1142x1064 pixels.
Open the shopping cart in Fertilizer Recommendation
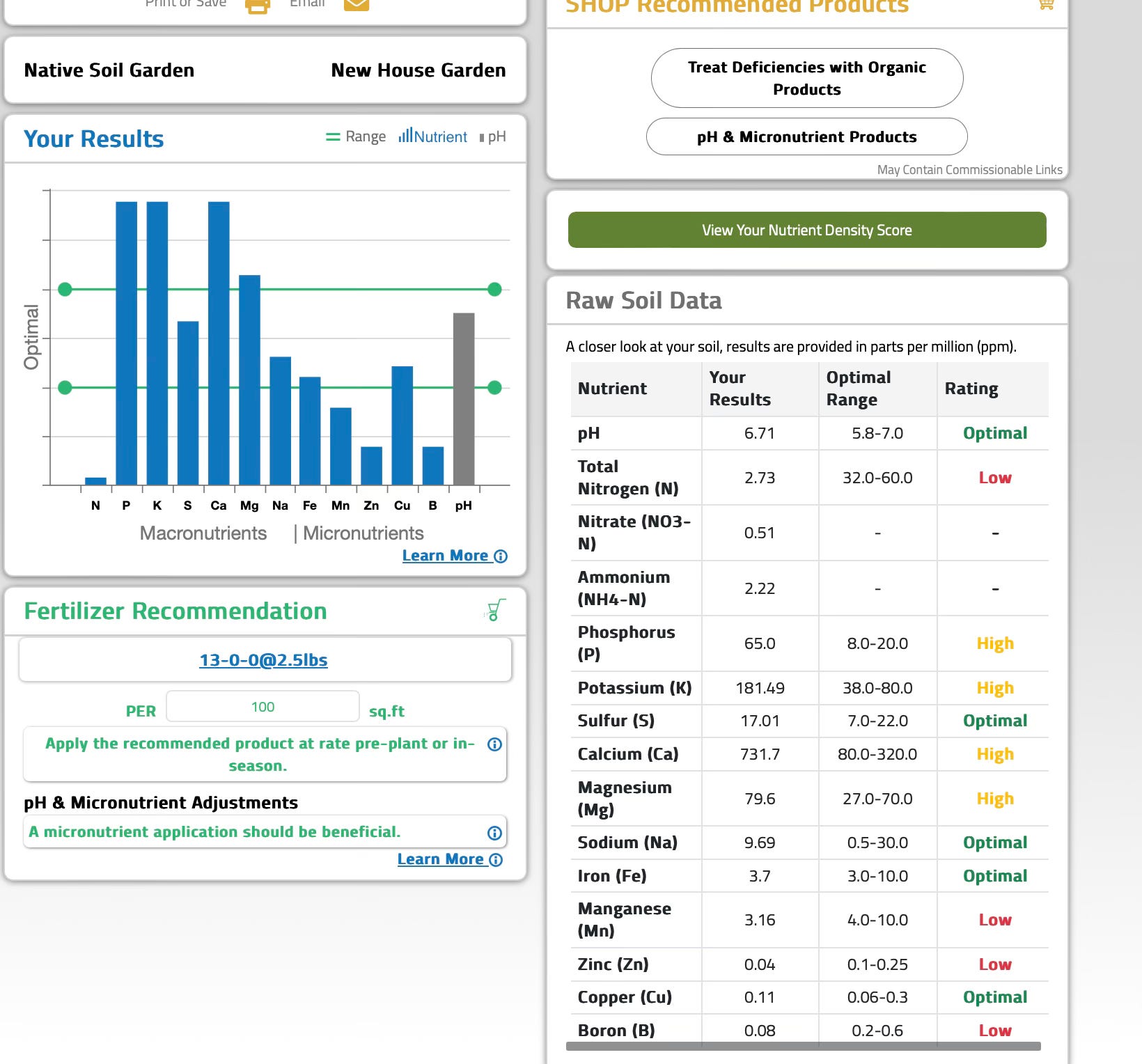(495, 610)
